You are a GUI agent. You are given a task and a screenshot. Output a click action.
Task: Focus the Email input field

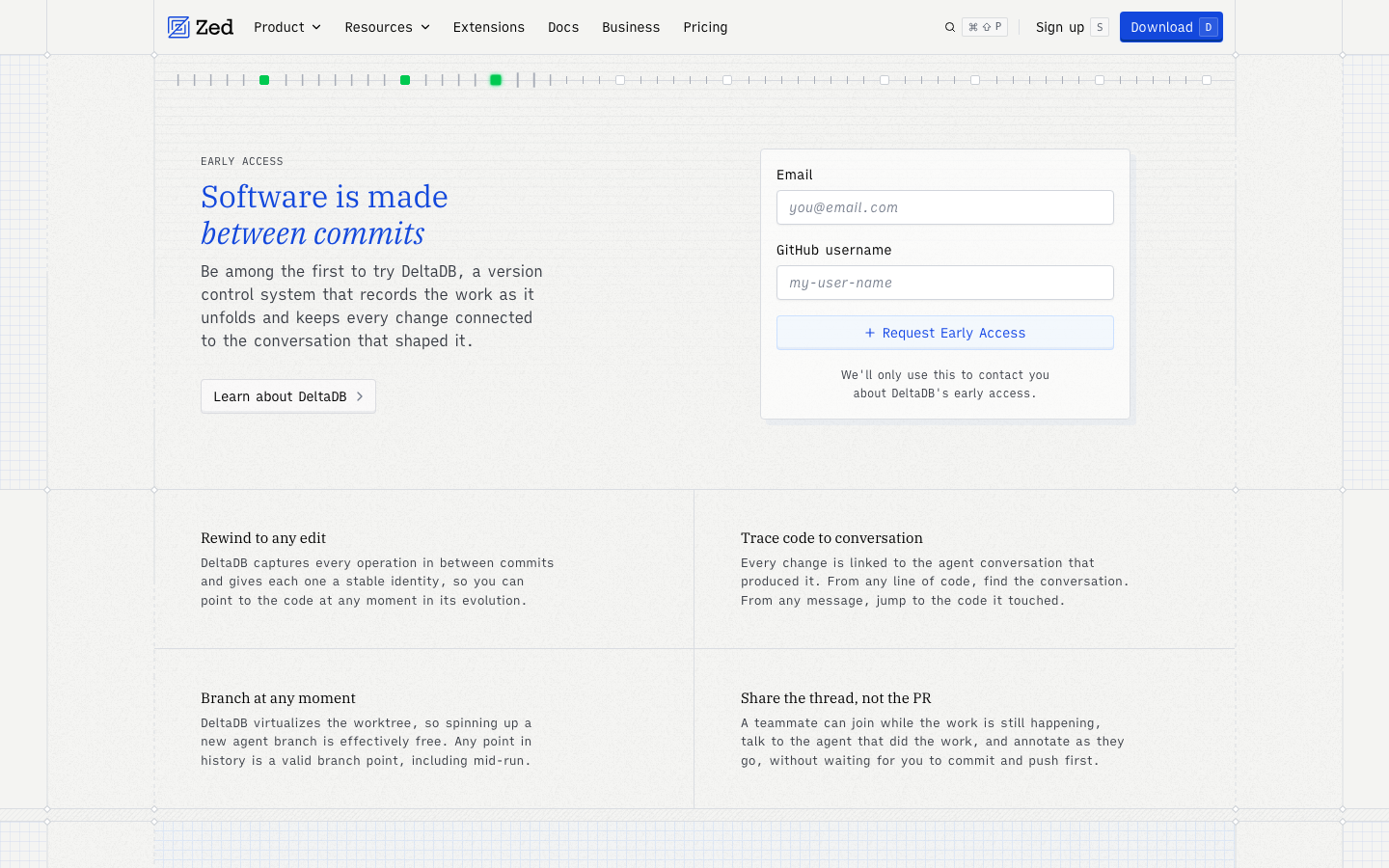coord(945,207)
